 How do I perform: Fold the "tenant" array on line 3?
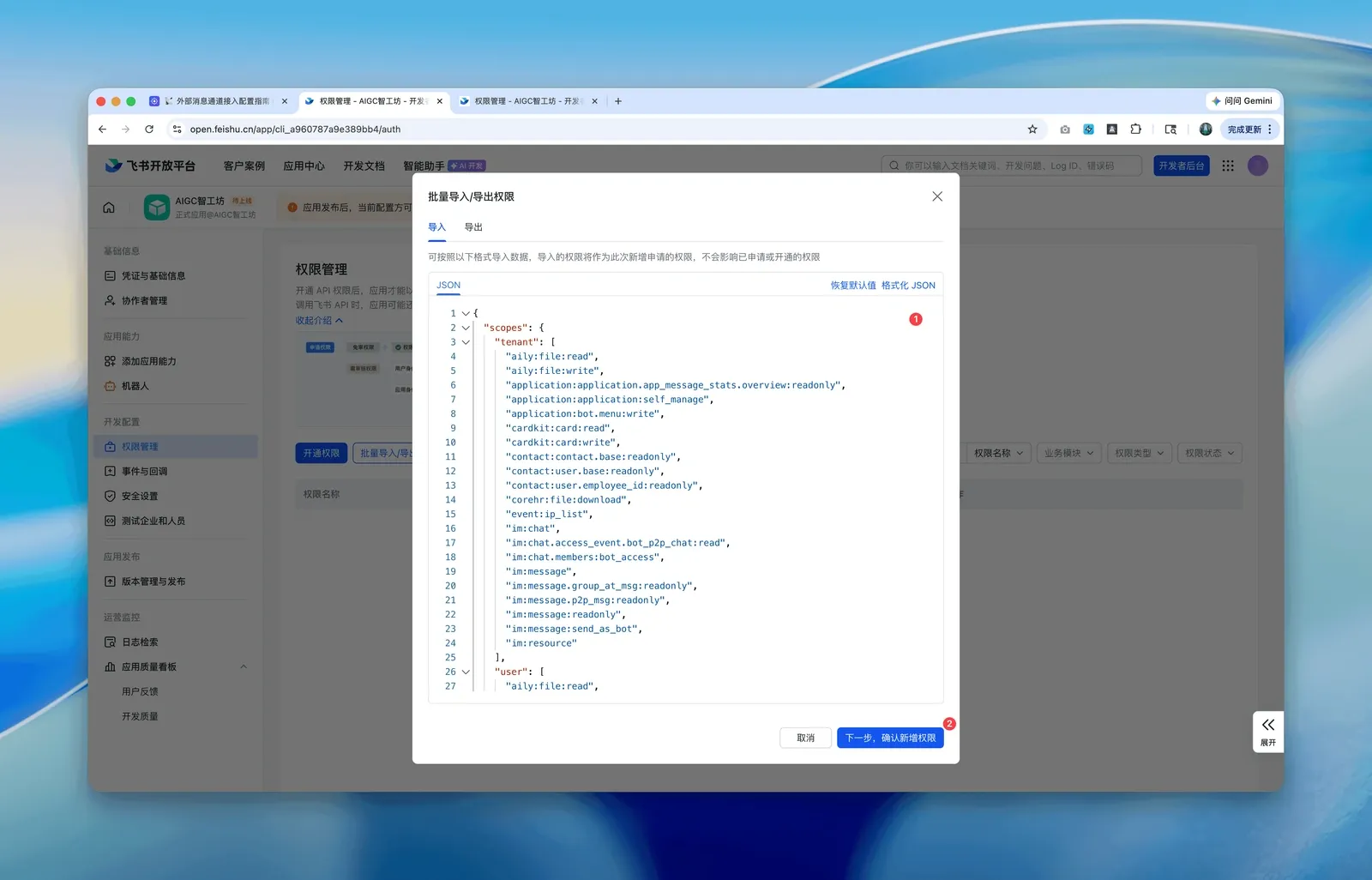click(466, 342)
